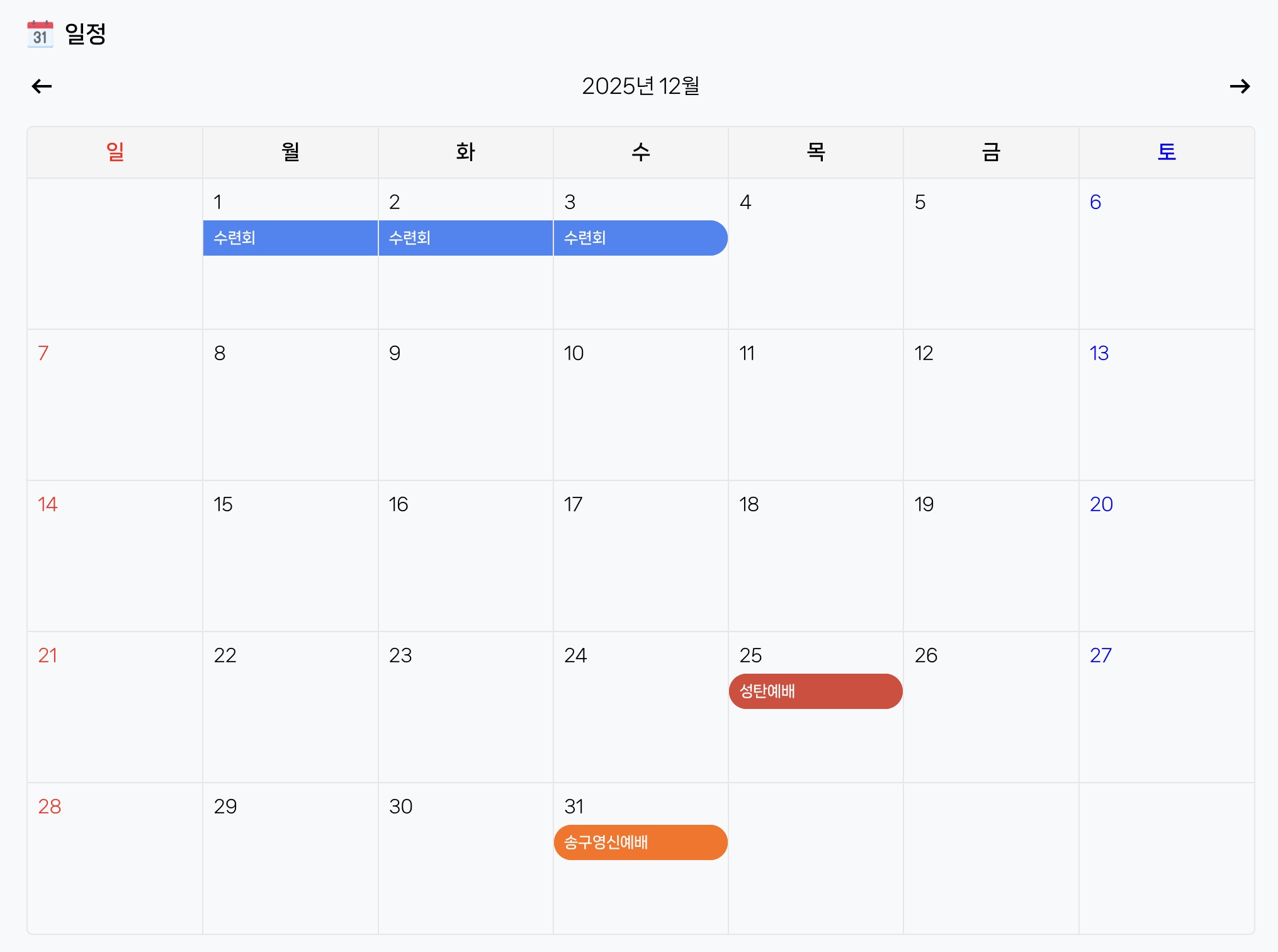The image size is (1278, 952).
Task: Click the 2025년 12월 month title
Action: [640, 86]
